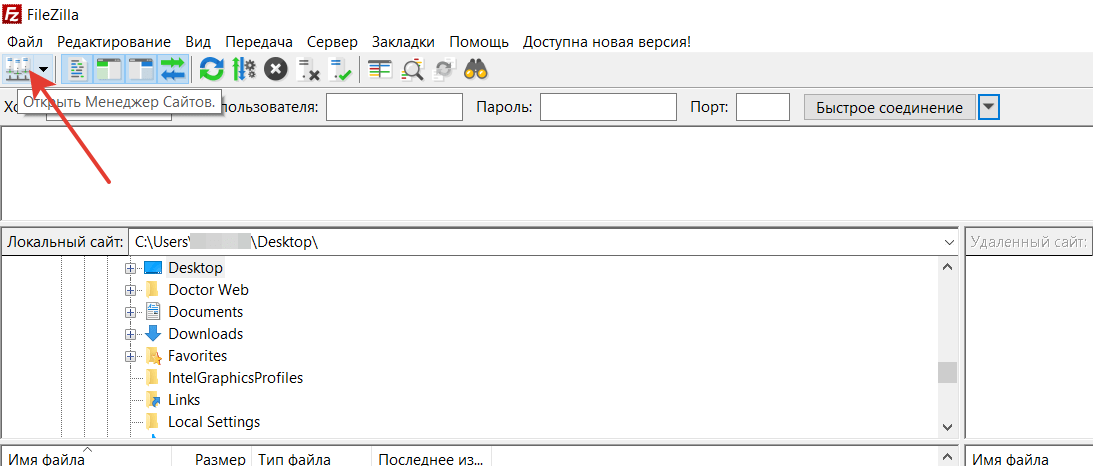Open the Файл menu
Viewport: 1093px width, 466px height.
24,42
